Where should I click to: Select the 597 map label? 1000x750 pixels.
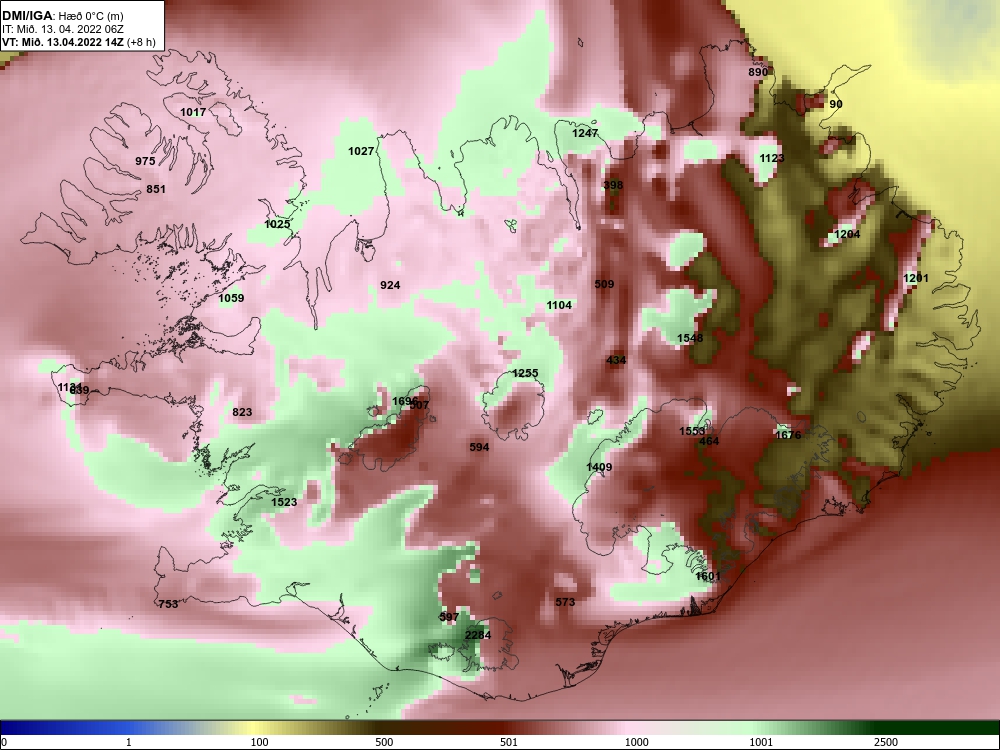tap(449, 617)
